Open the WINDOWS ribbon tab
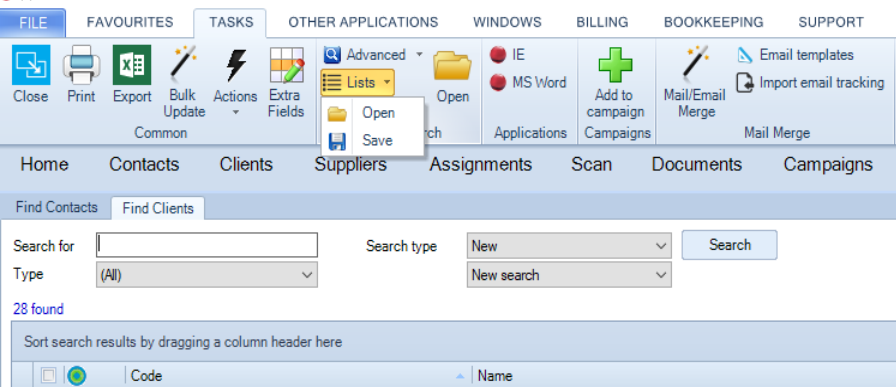 tap(507, 22)
